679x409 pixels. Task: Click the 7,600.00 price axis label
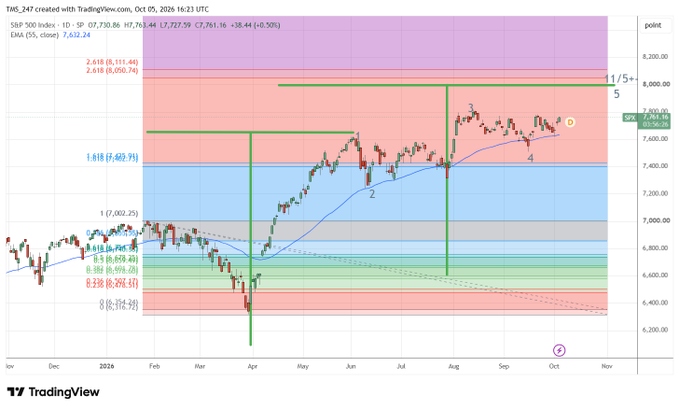pos(656,139)
